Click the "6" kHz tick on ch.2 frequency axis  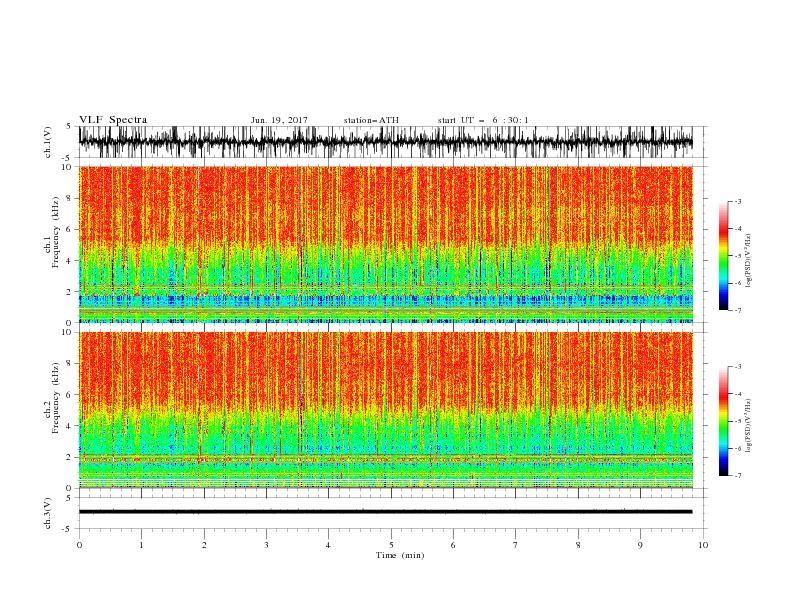(69, 394)
